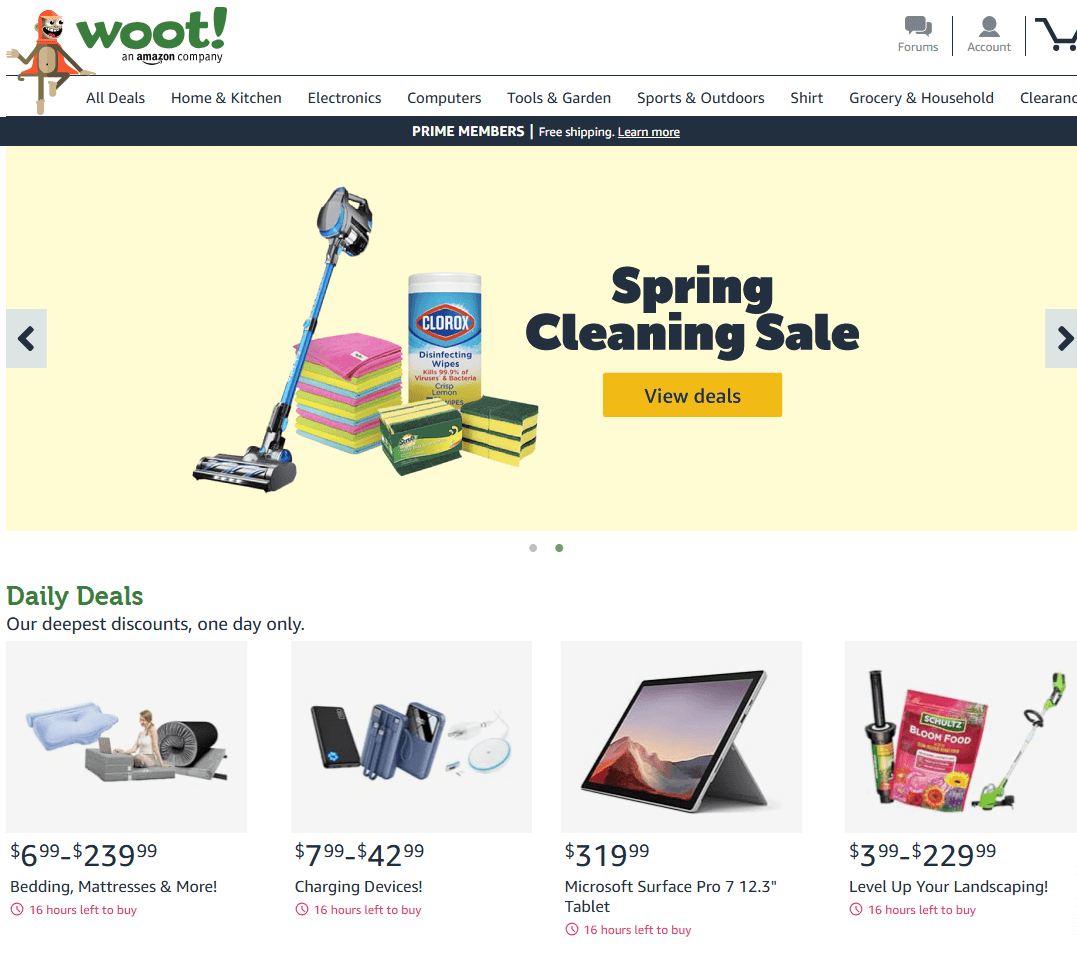This screenshot has width=1077, height=969.
Task: Go to previous banner slide arrow
Action: point(26,339)
